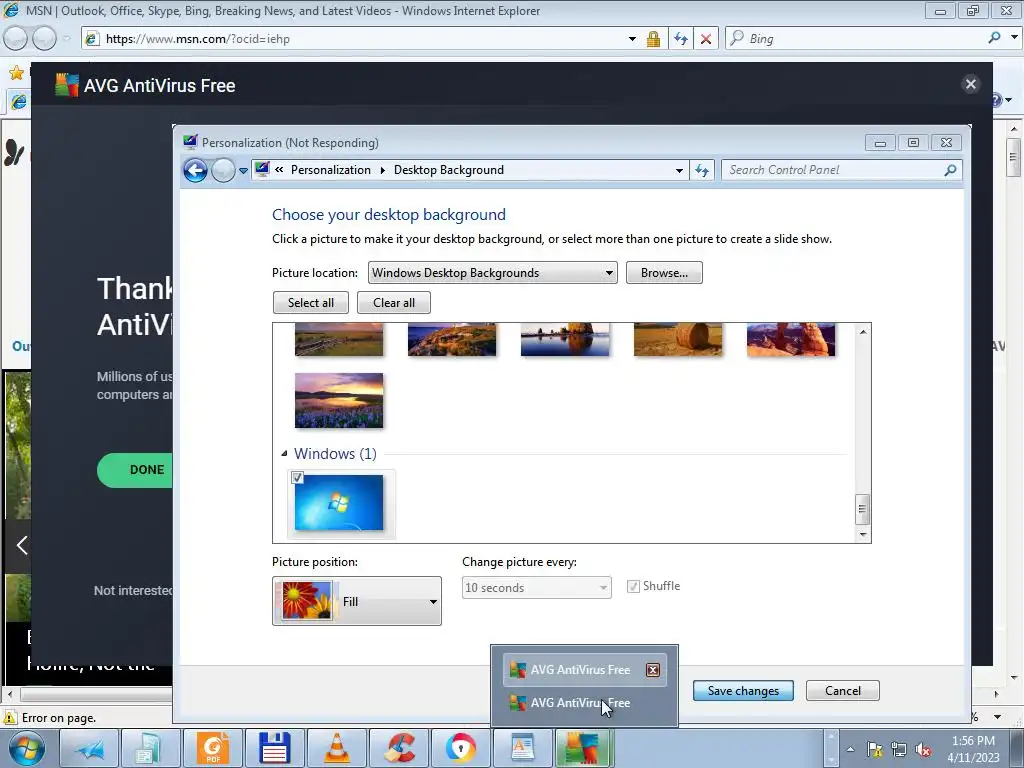Click the Internet Explorer address bar URL

pyautogui.click(x=197, y=39)
